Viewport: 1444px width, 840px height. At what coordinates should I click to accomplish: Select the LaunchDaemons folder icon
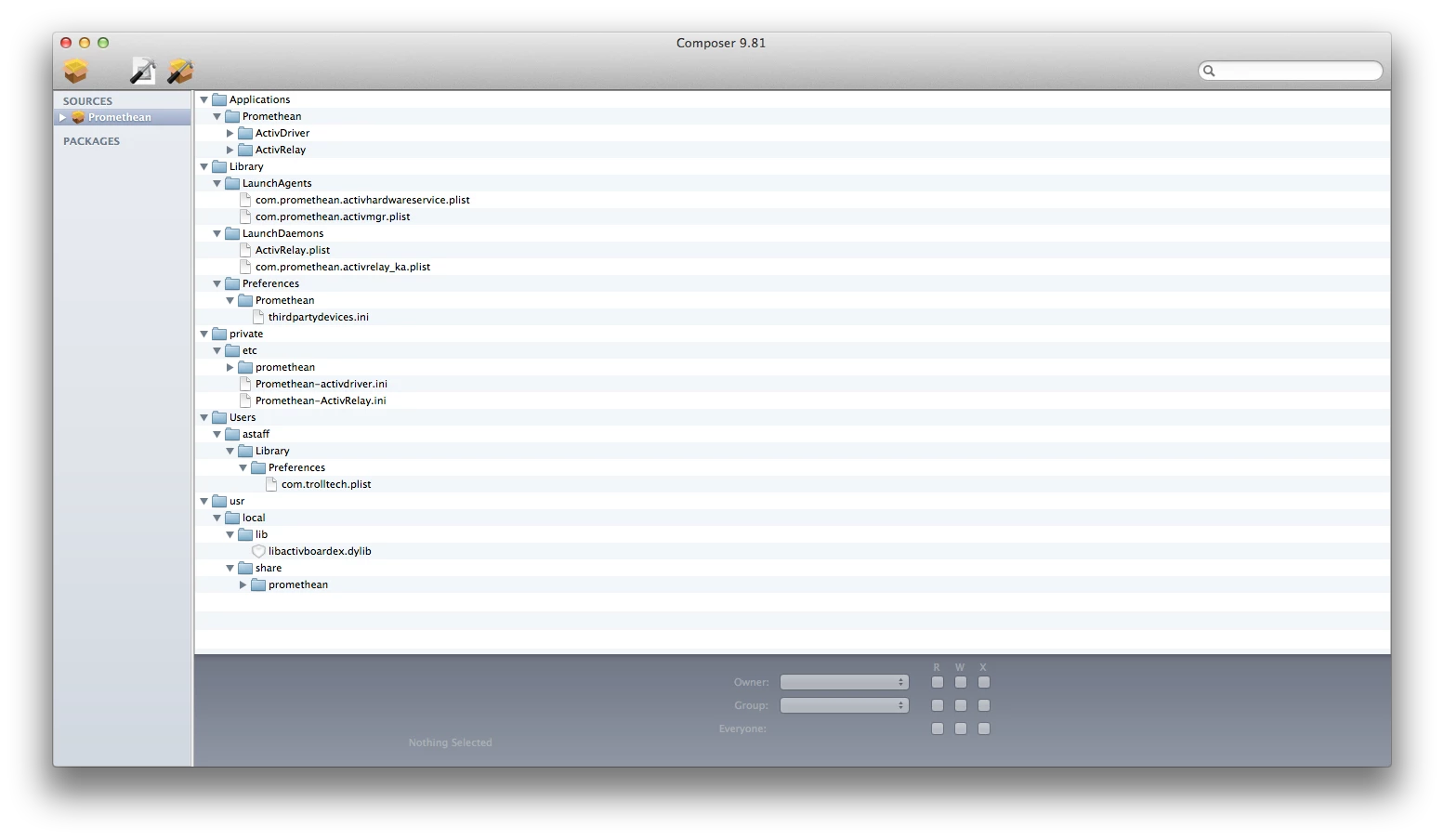click(x=232, y=233)
